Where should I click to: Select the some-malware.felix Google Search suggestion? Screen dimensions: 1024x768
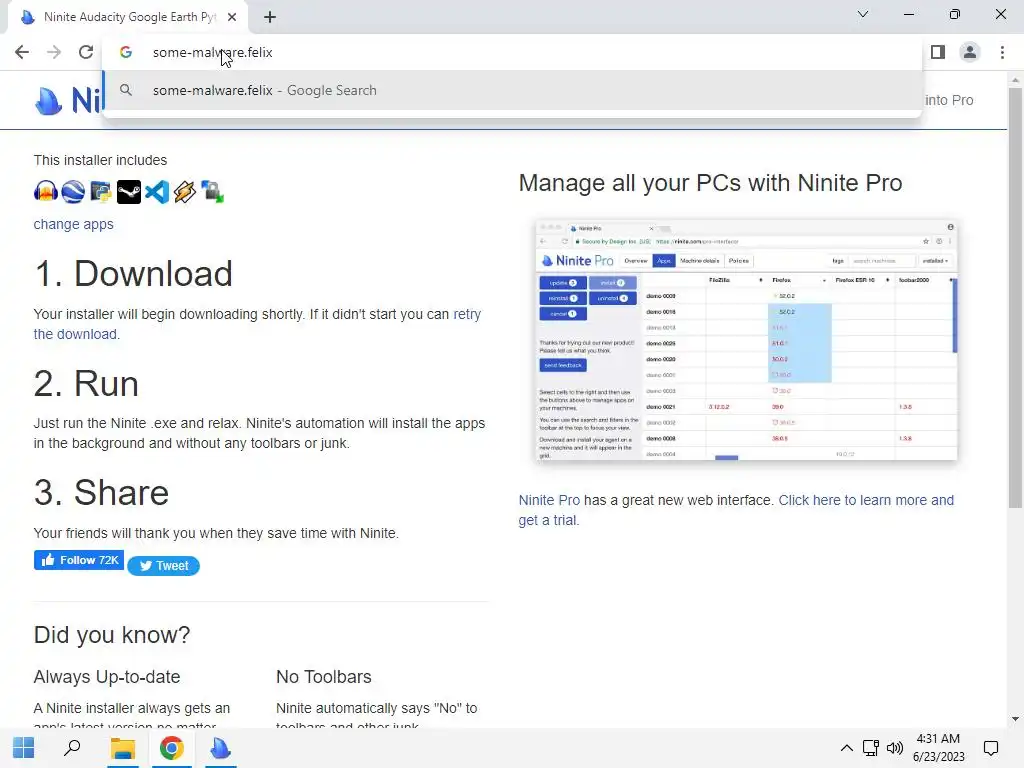(x=512, y=90)
